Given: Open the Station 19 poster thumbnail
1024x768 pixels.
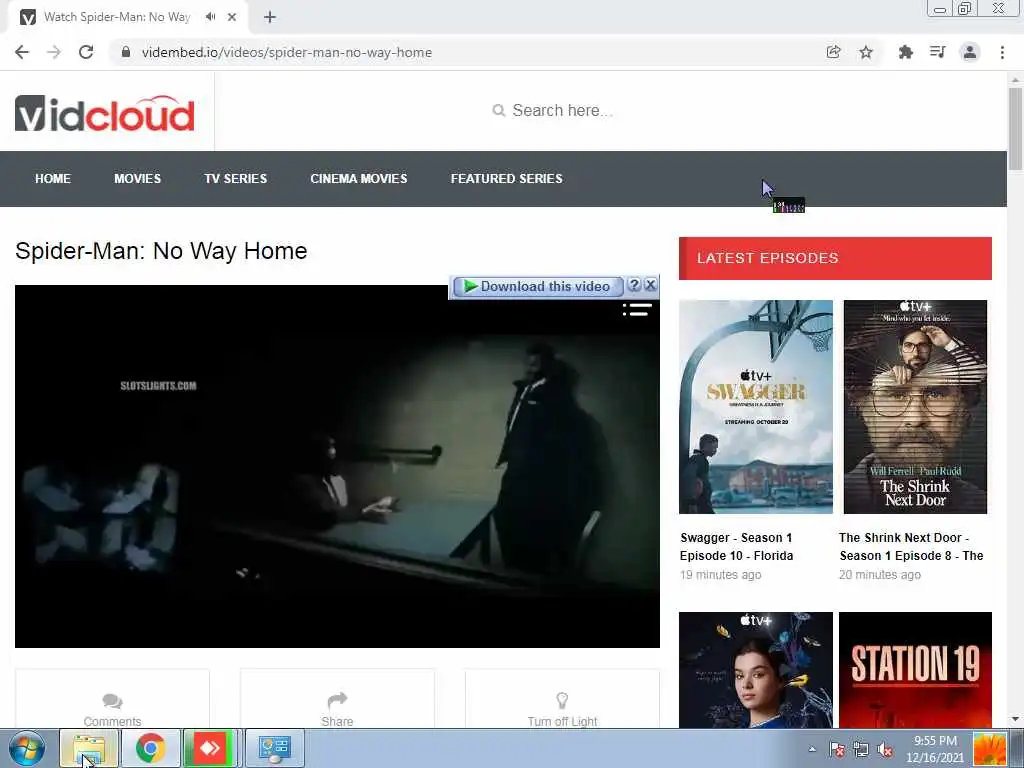Looking at the screenshot, I should click(915, 670).
